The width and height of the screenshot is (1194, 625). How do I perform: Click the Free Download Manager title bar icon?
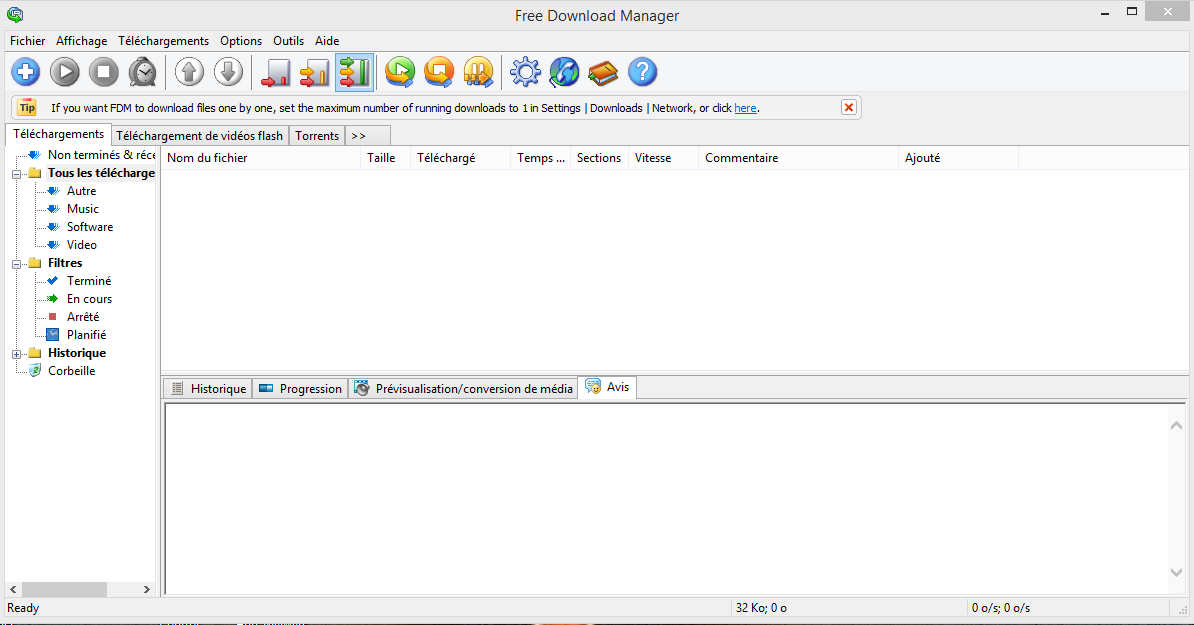tap(14, 14)
